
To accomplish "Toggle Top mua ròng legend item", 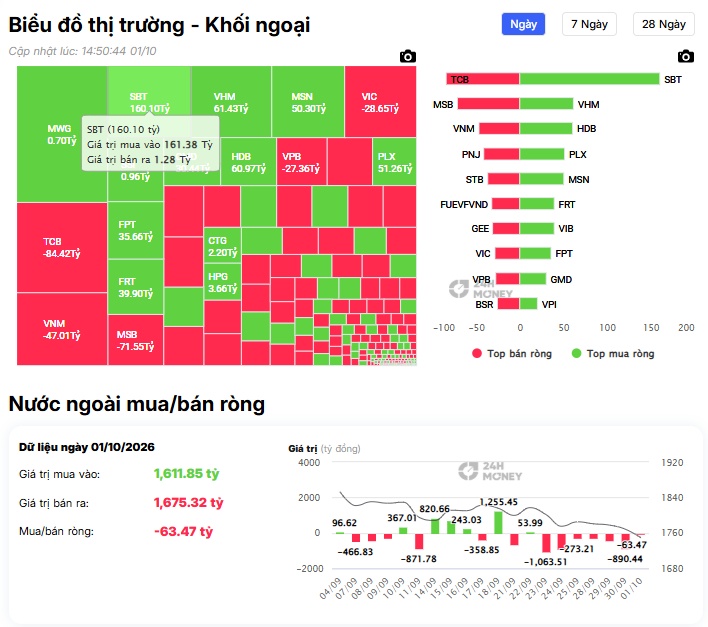I will pyautogui.click(x=613, y=353).
